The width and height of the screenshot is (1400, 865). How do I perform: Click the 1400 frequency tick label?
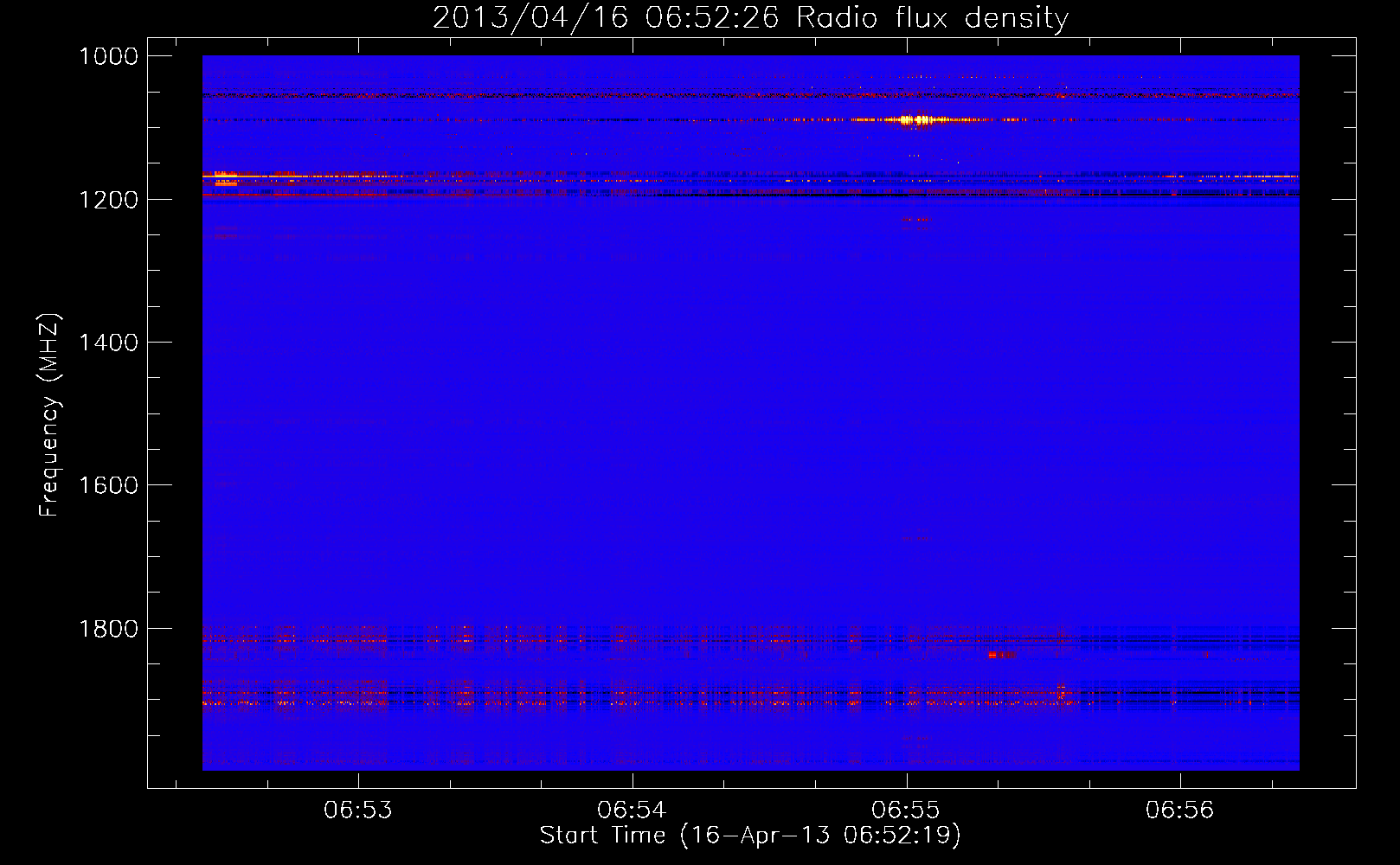(108, 343)
